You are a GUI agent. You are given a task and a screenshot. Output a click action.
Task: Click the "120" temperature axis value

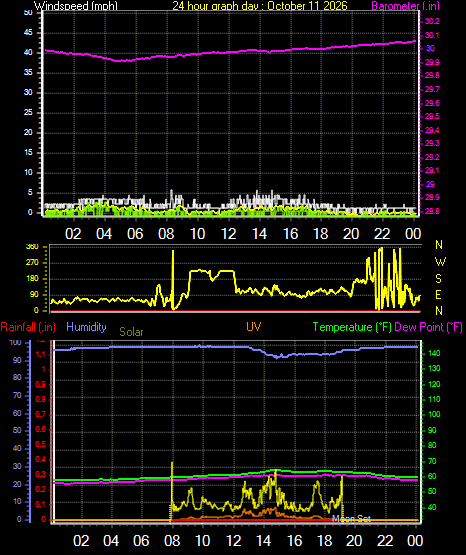[x=434, y=384]
